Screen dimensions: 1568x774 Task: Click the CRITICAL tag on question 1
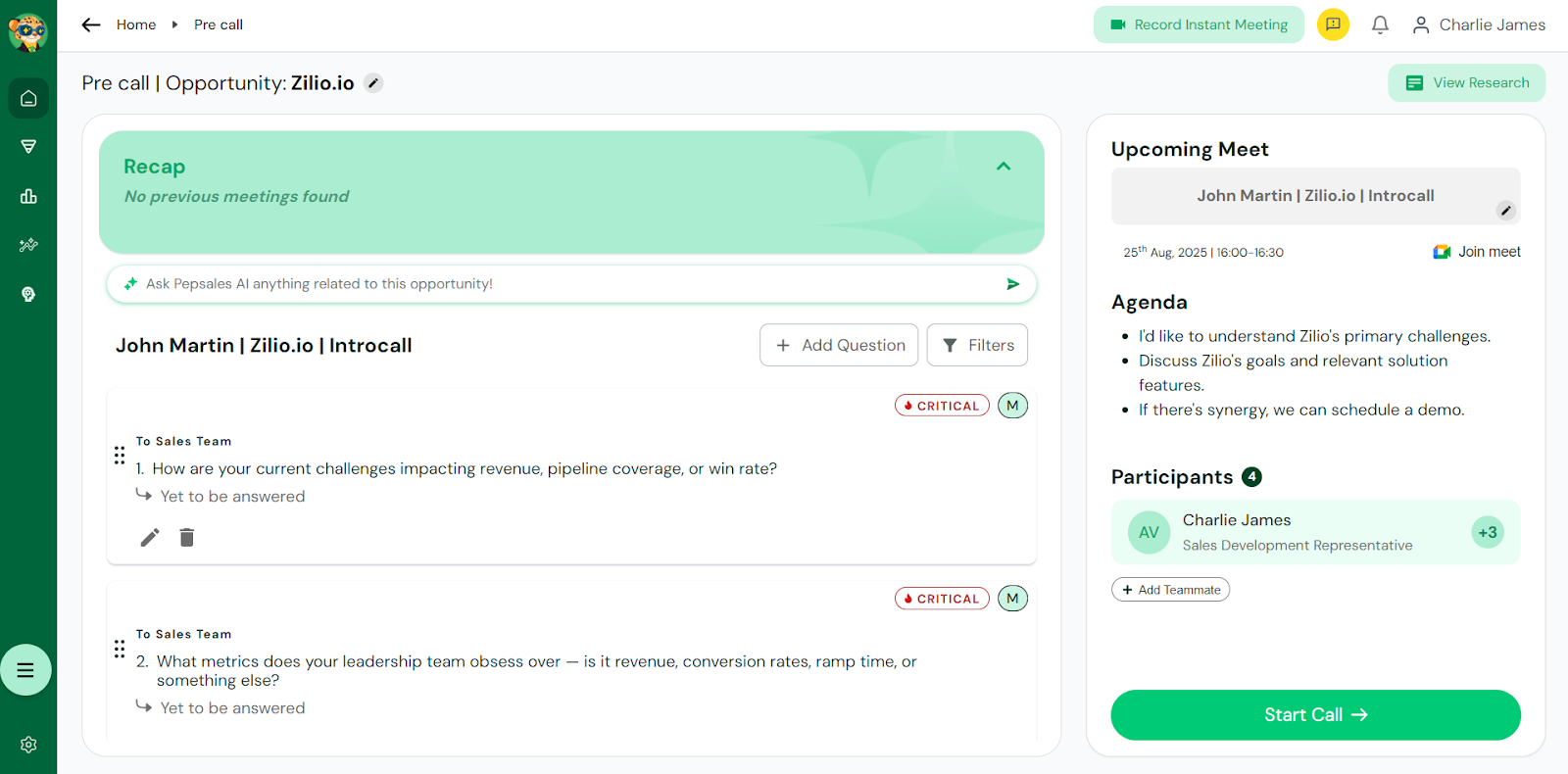942,406
